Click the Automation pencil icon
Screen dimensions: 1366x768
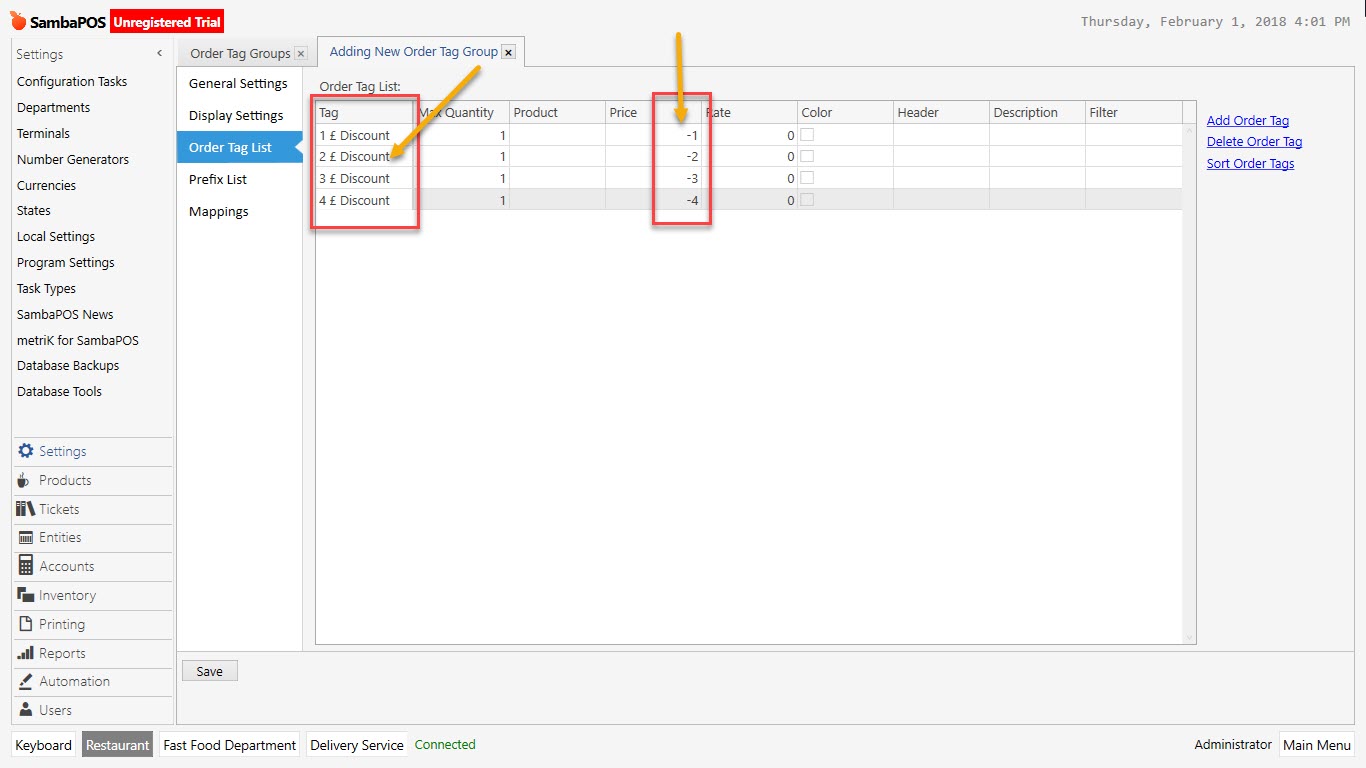24,681
